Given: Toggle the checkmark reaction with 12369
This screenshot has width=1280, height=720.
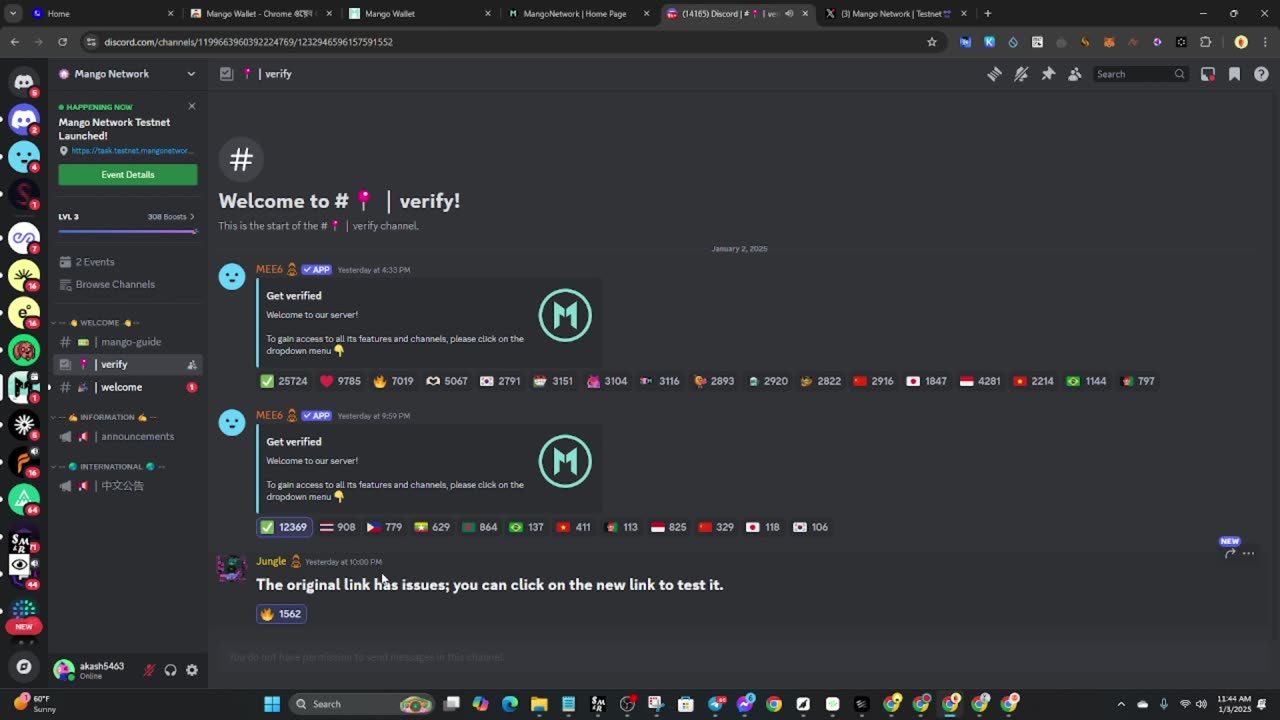Looking at the screenshot, I should [x=284, y=527].
